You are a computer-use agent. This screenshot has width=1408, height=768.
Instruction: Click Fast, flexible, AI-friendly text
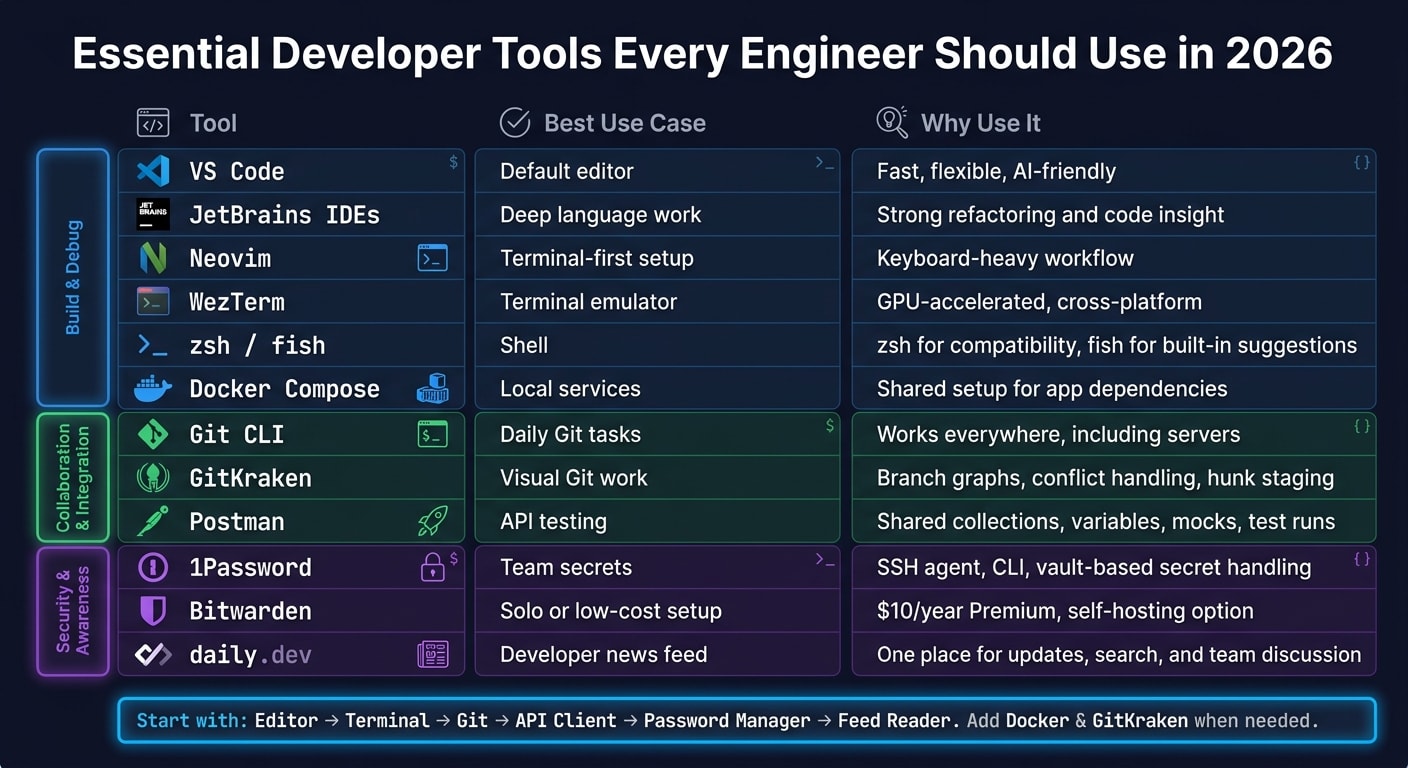[996, 171]
